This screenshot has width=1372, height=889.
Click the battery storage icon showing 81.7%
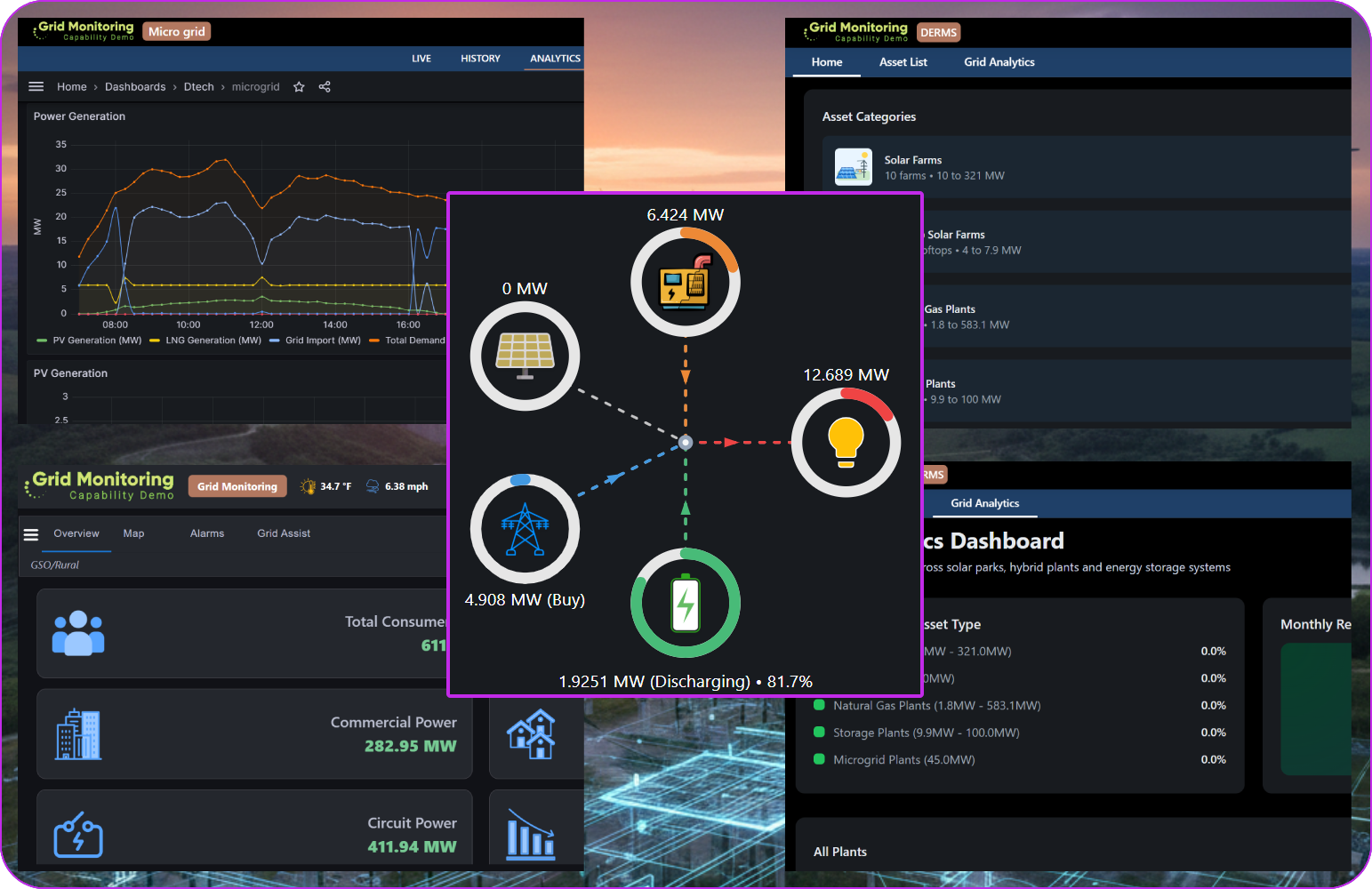685,603
